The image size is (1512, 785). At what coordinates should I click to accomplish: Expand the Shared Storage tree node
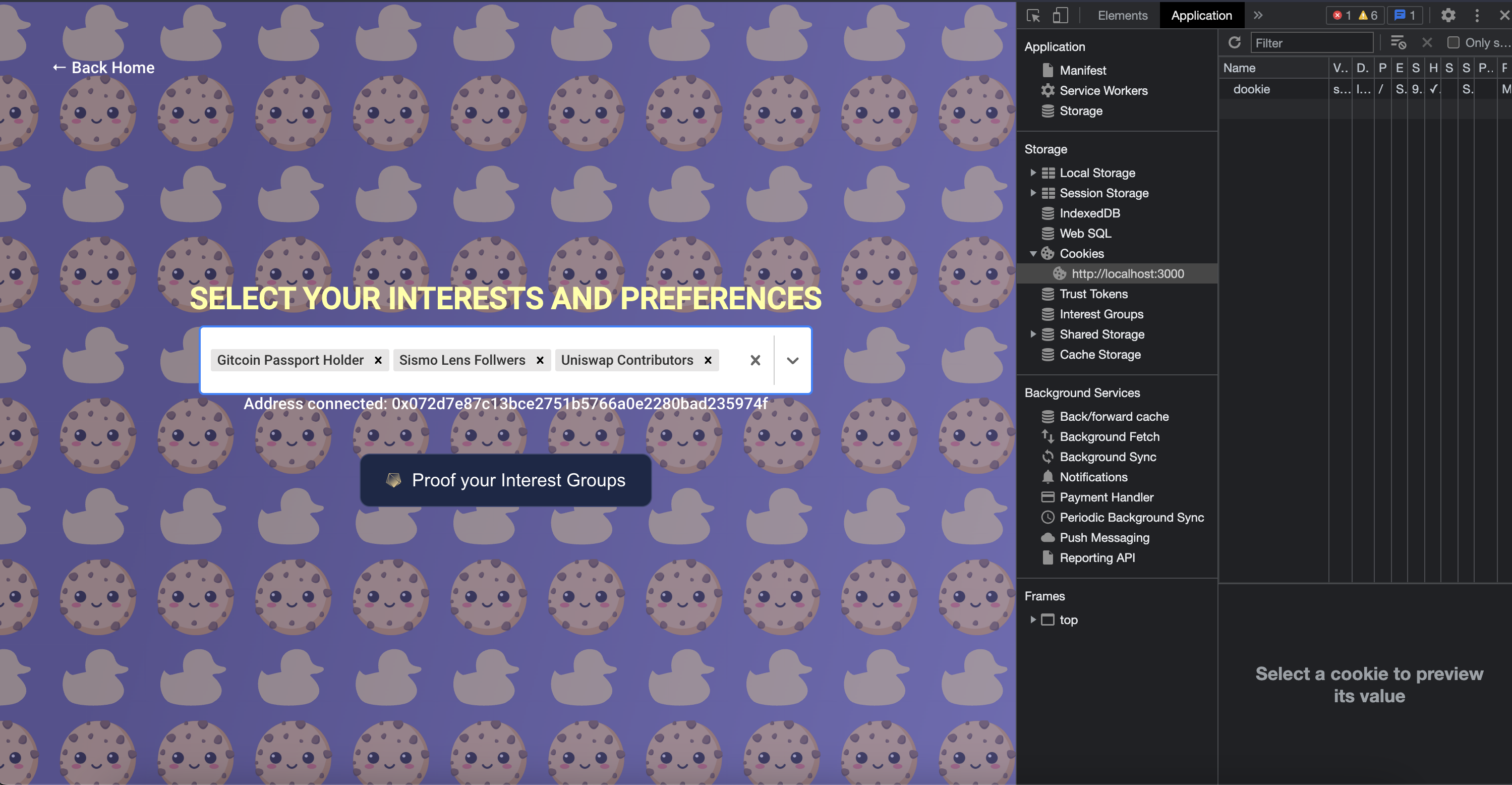(x=1033, y=334)
